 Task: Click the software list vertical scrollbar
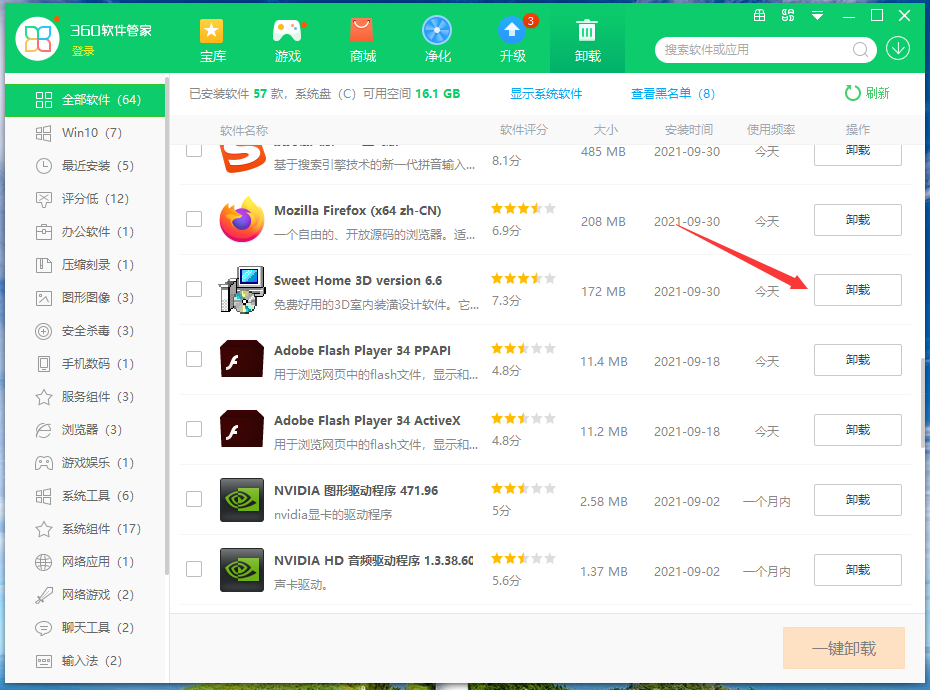pos(924,403)
